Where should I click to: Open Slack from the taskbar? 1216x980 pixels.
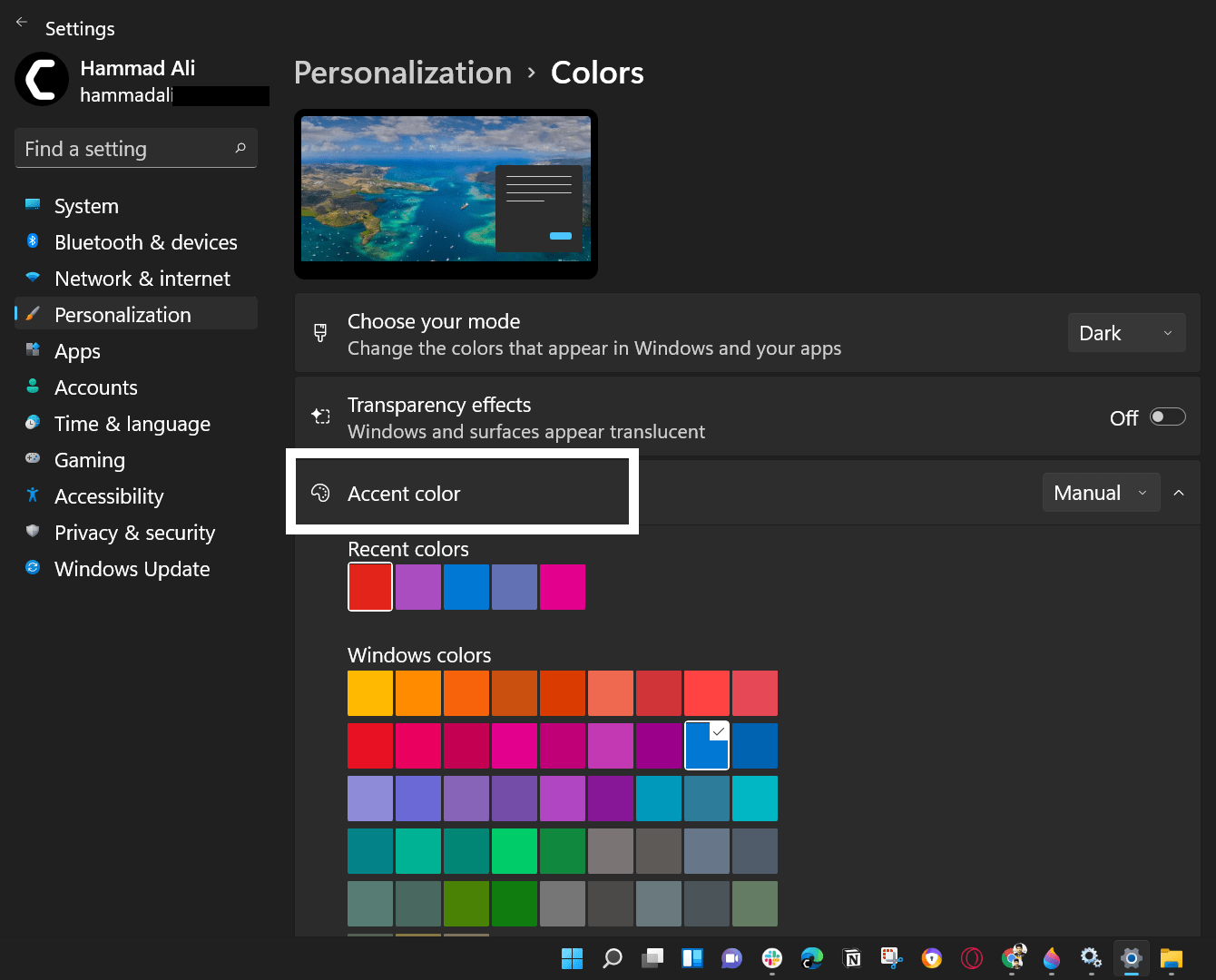(772, 958)
